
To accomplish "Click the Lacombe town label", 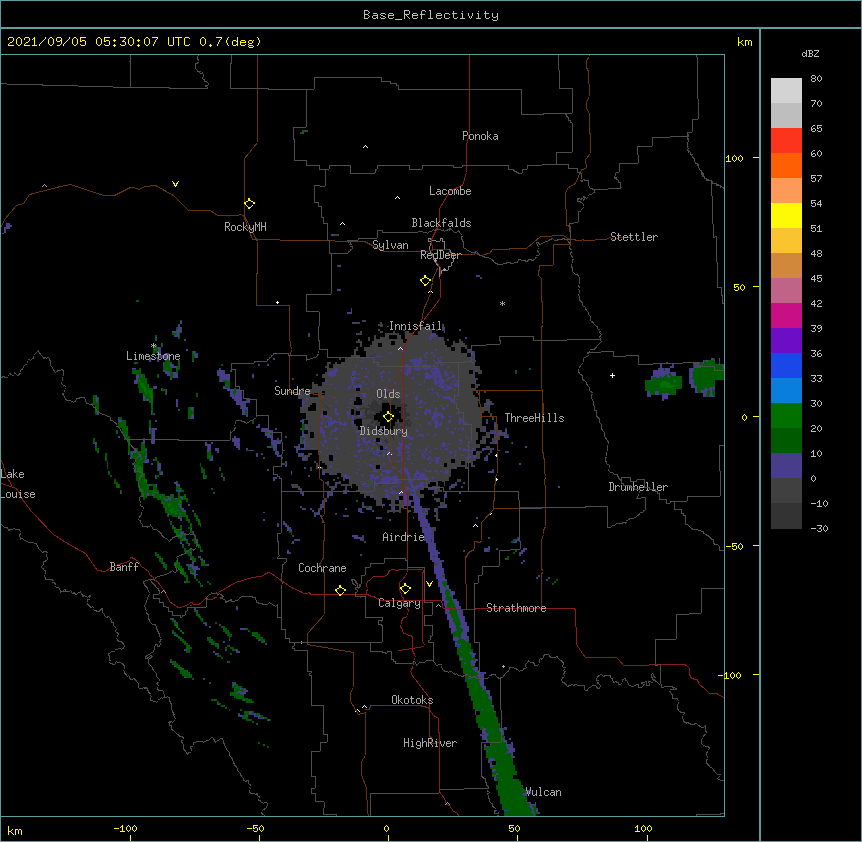I will point(450,191).
